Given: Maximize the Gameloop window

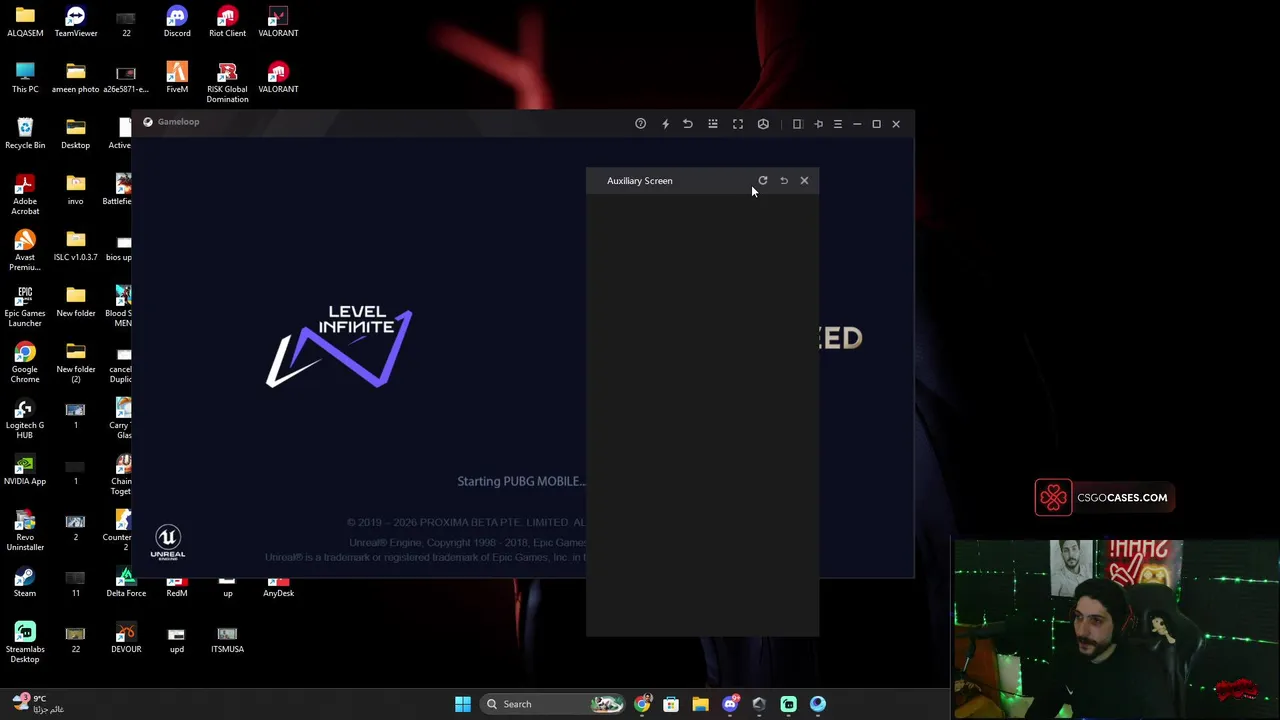Looking at the screenshot, I should [x=877, y=124].
